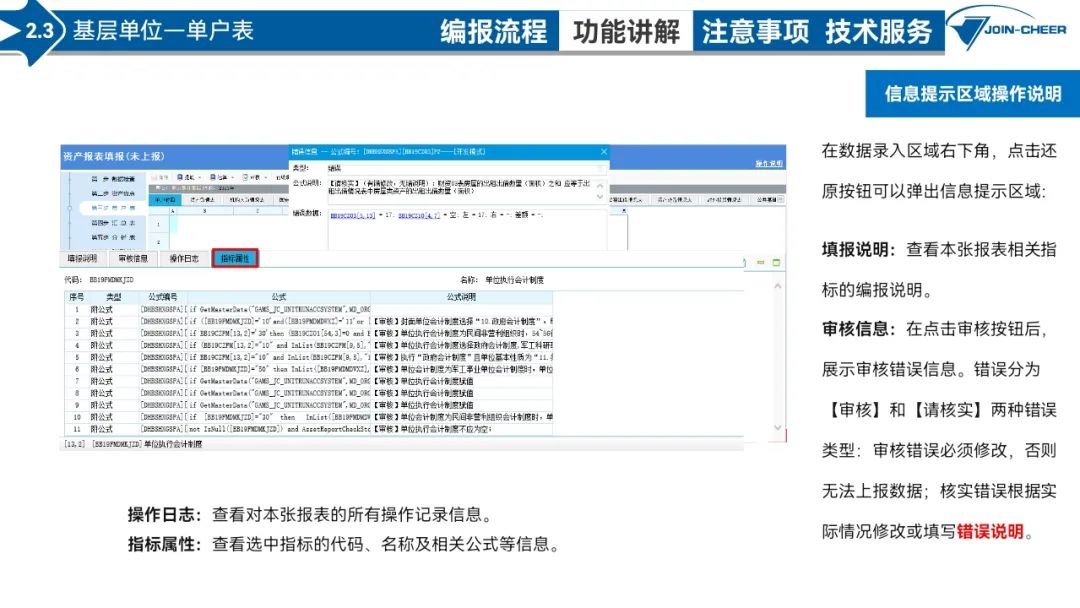The image size is (1080, 608).
Task: Click the green minimize panel icon
Action: tap(761, 262)
